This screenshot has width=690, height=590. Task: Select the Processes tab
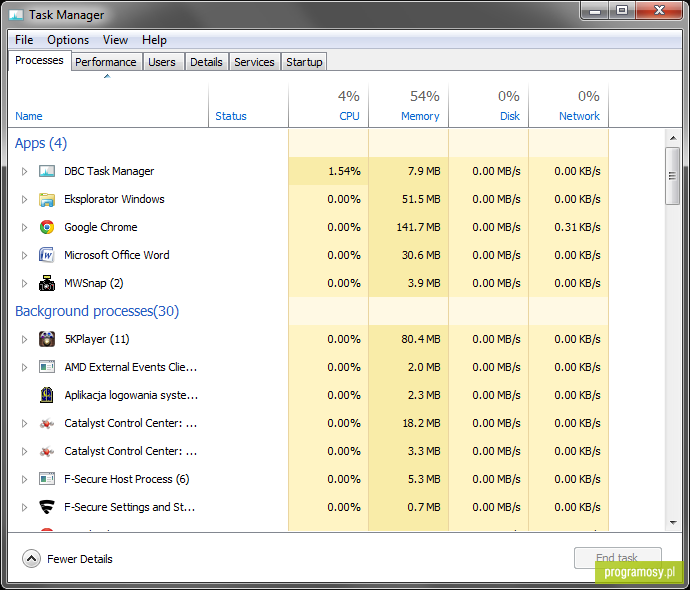coord(39,60)
